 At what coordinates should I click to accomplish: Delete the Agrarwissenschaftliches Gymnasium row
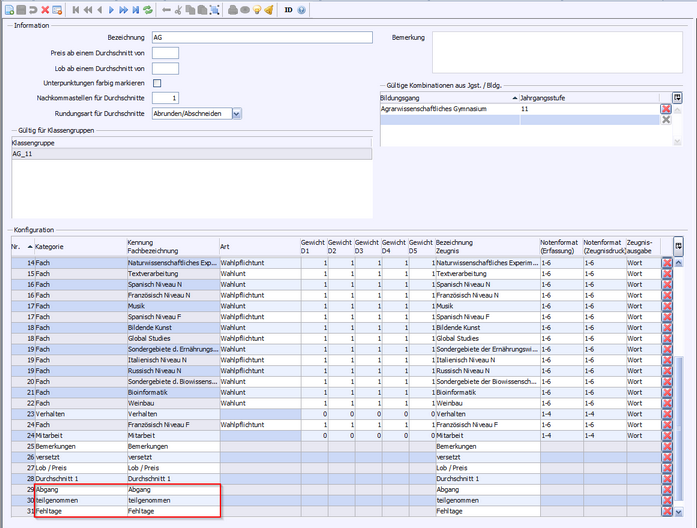coord(666,108)
